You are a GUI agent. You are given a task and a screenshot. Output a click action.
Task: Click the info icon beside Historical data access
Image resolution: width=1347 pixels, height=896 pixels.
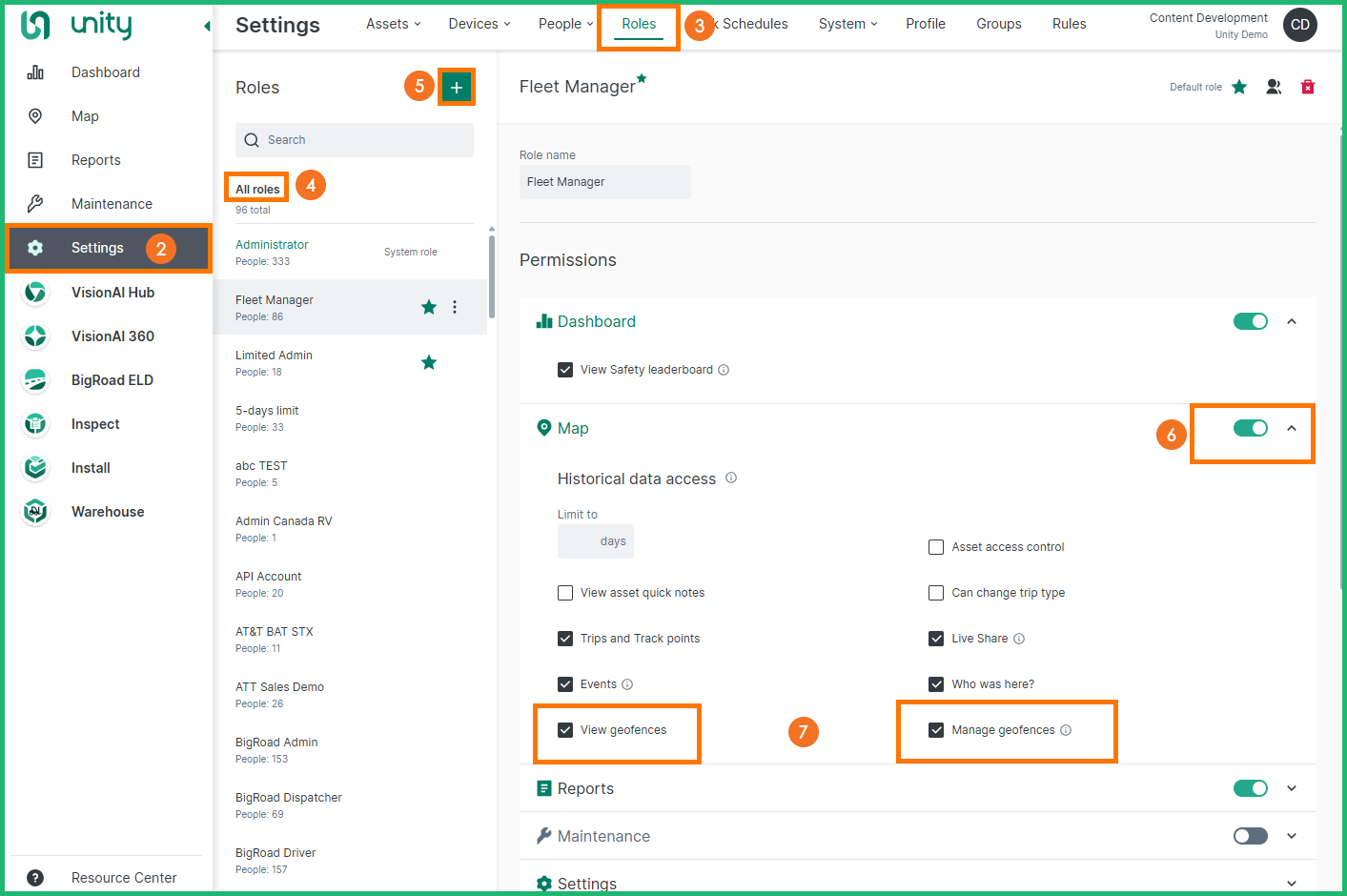tap(731, 479)
